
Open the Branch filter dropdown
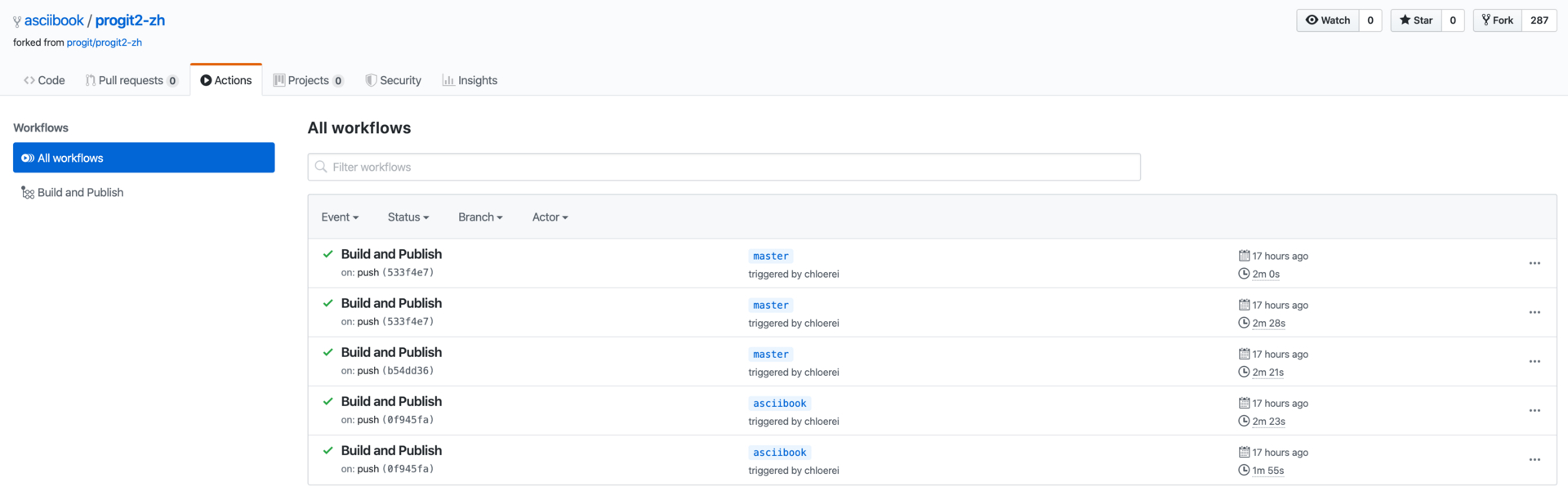480,217
